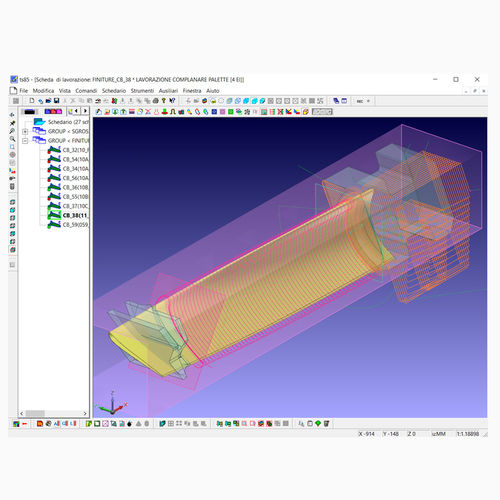500x500 pixels.
Task: Select the CB_59(059 operation row
Action: pyautogui.click(x=68, y=225)
